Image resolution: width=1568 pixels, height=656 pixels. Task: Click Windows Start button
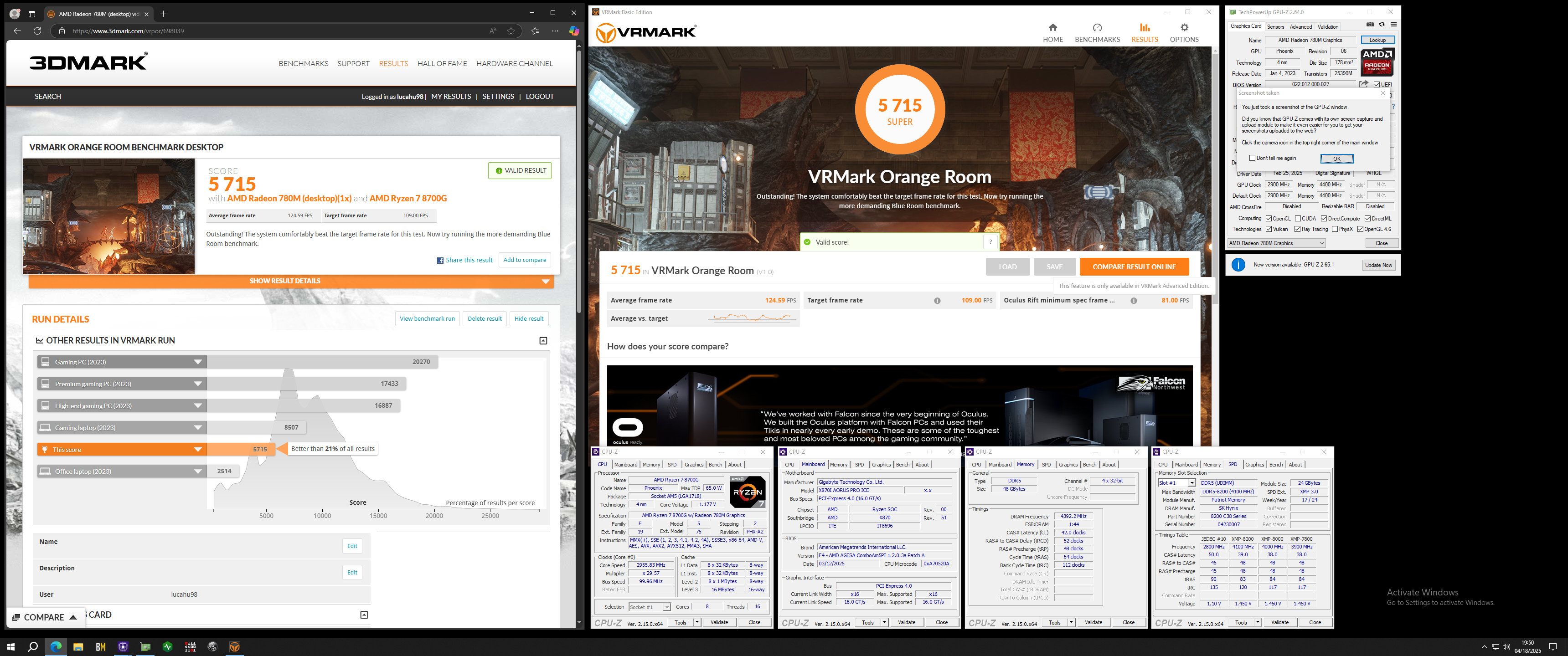pyautogui.click(x=10, y=647)
